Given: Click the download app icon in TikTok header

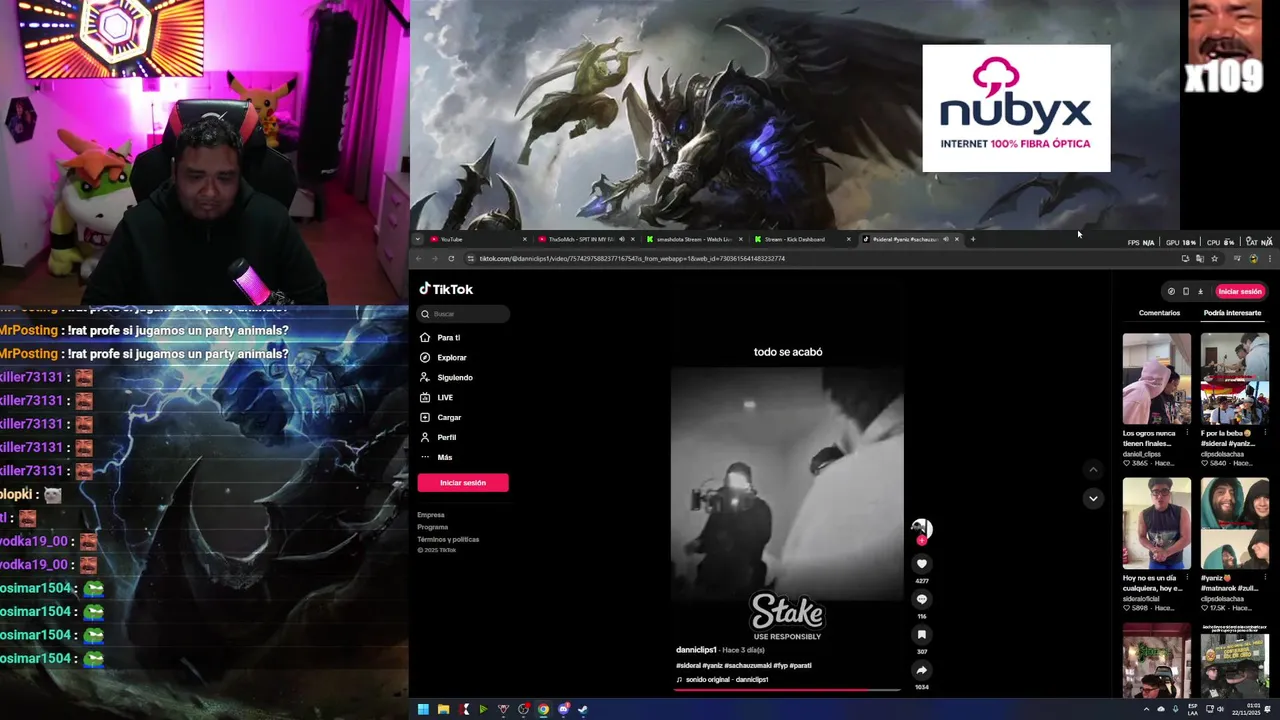Looking at the screenshot, I should pyautogui.click(x=1200, y=291).
